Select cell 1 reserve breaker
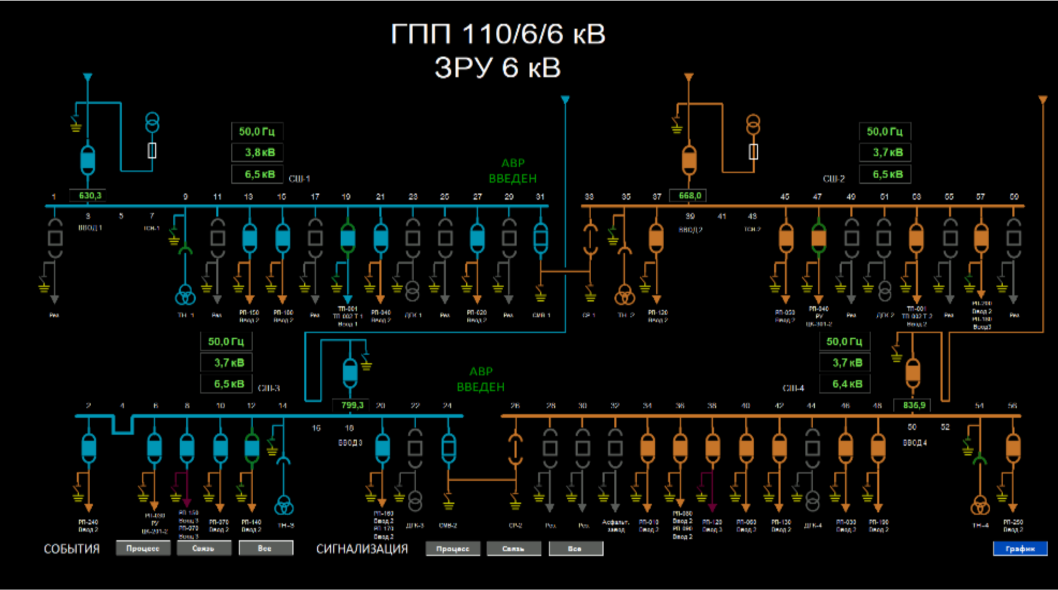The height and width of the screenshot is (590, 1058). pos(55,238)
